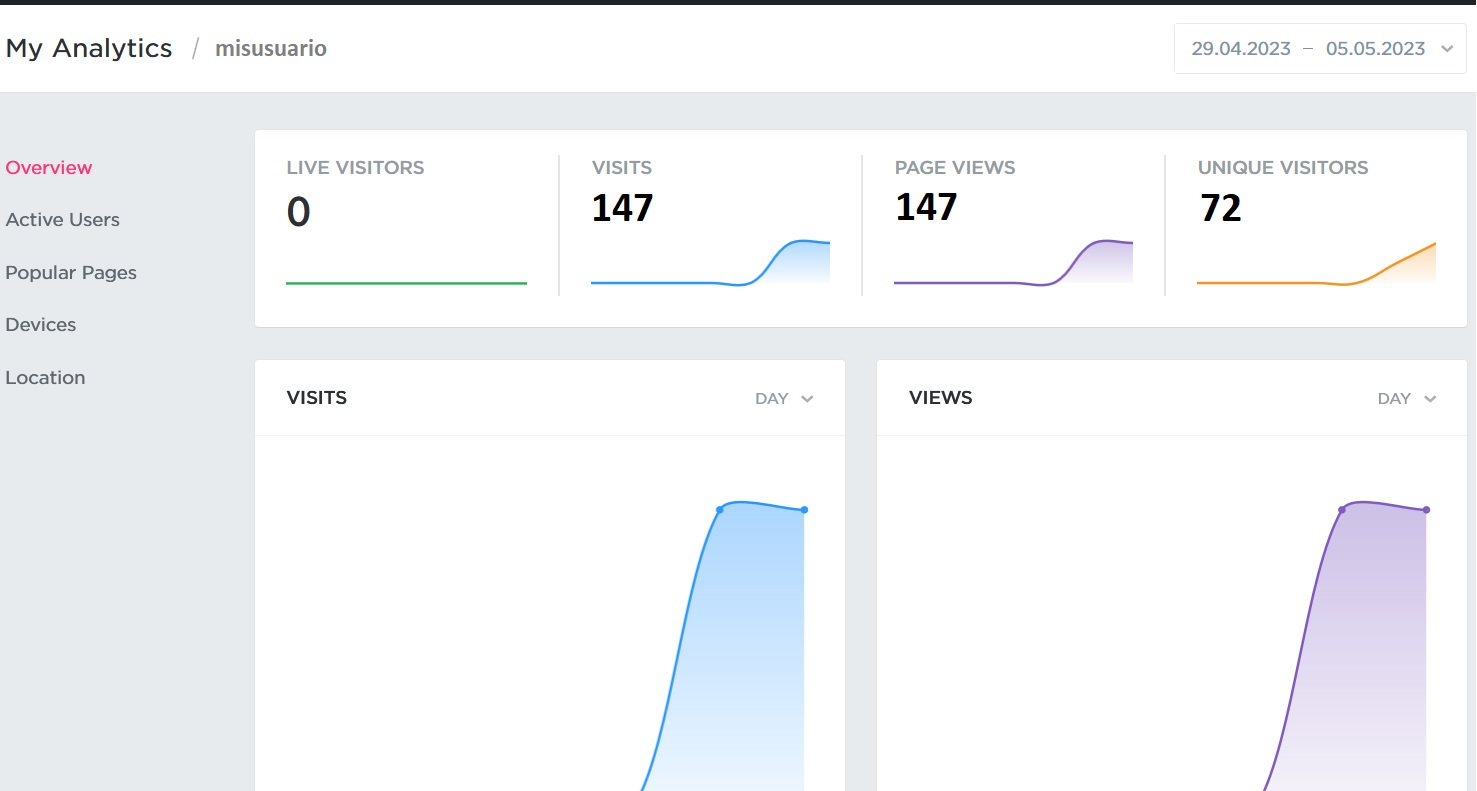Select Devices in the sidebar
This screenshot has width=1477, height=791.
[x=41, y=325]
